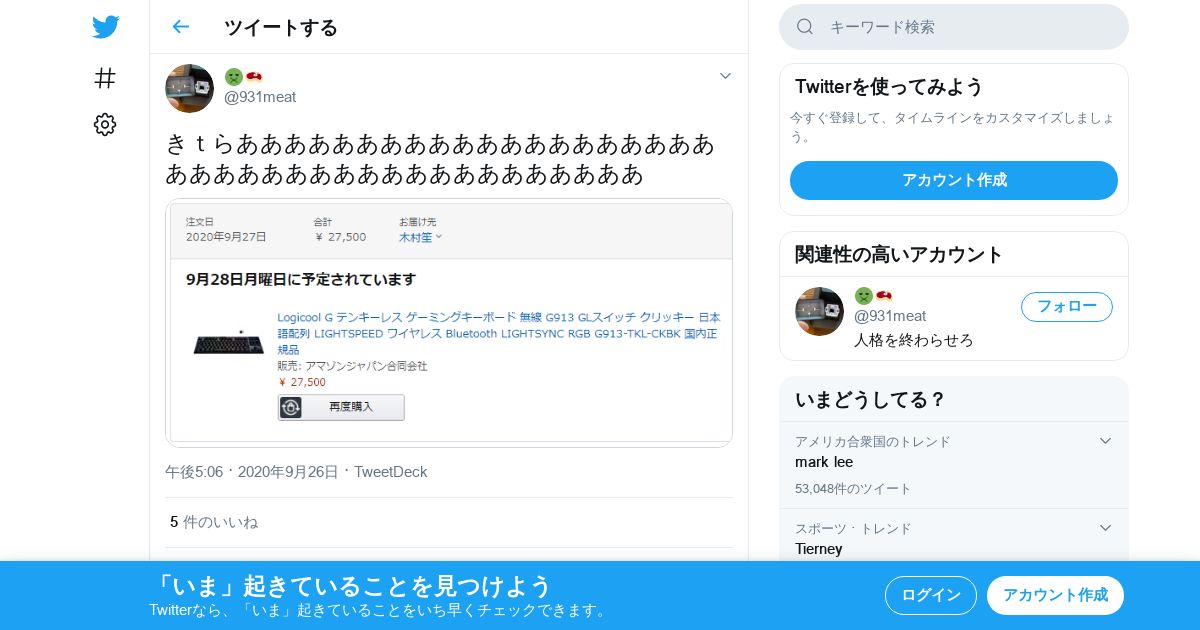Open the tweet author's avatar
1200x630 pixels.
[189, 88]
